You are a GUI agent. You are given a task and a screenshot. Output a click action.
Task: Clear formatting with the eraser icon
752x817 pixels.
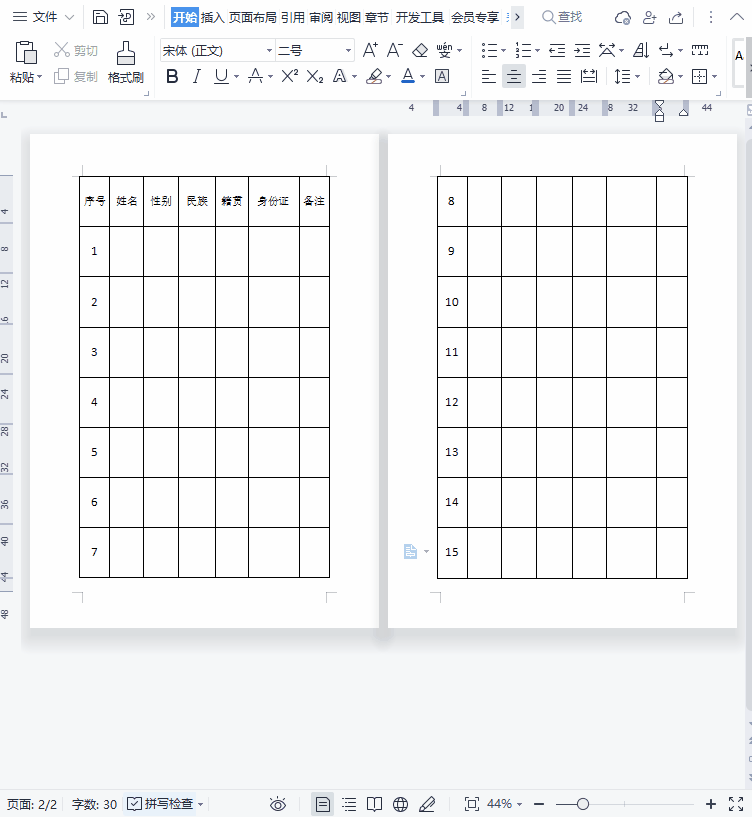[420, 51]
